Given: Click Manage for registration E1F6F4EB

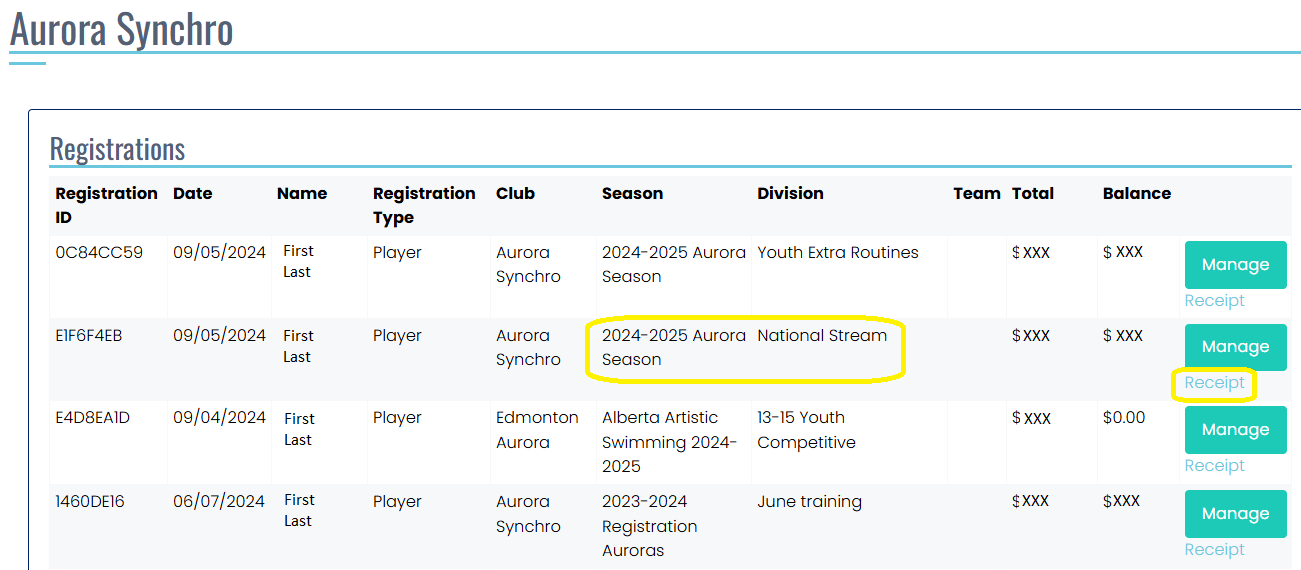Looking at the screenshot, I should (1235, 347).
